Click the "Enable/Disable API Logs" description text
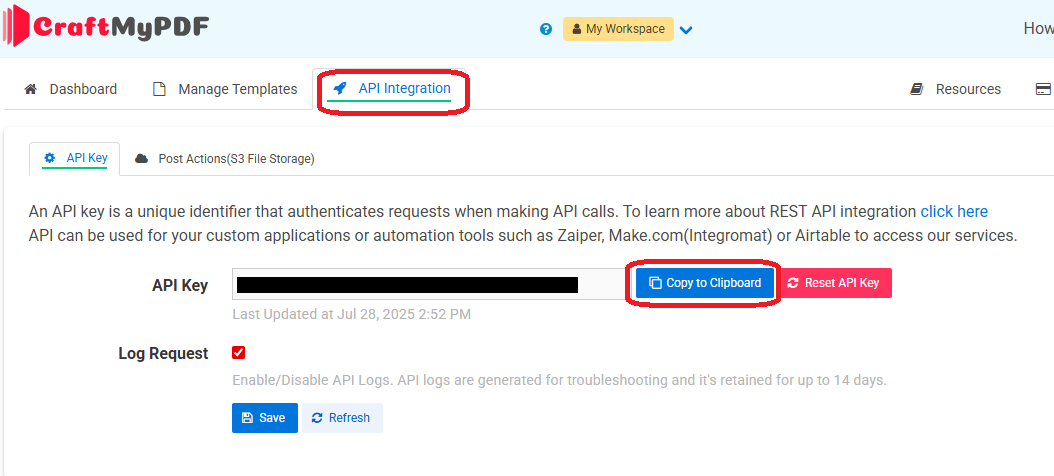The height and width of the screenshot is (476, 1054). pos(559,381)
